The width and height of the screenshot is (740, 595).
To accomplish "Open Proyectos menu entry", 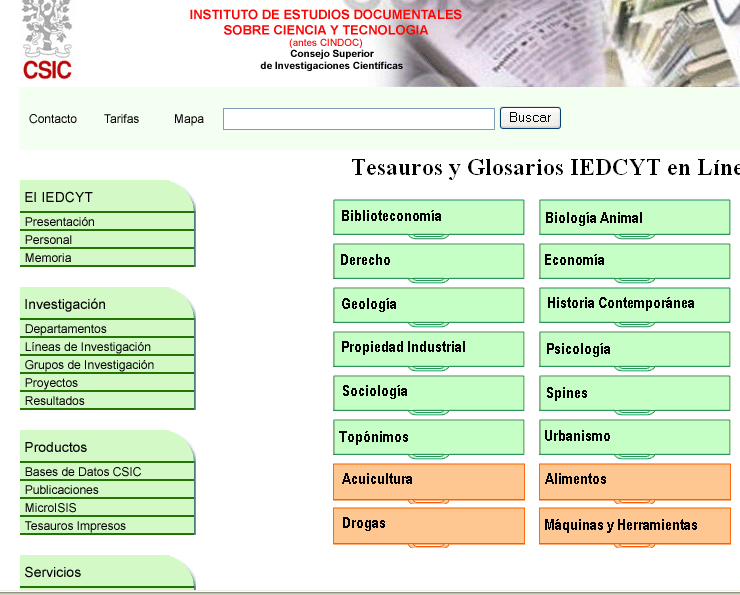I will pyautogui.click(x=107, y=382).
